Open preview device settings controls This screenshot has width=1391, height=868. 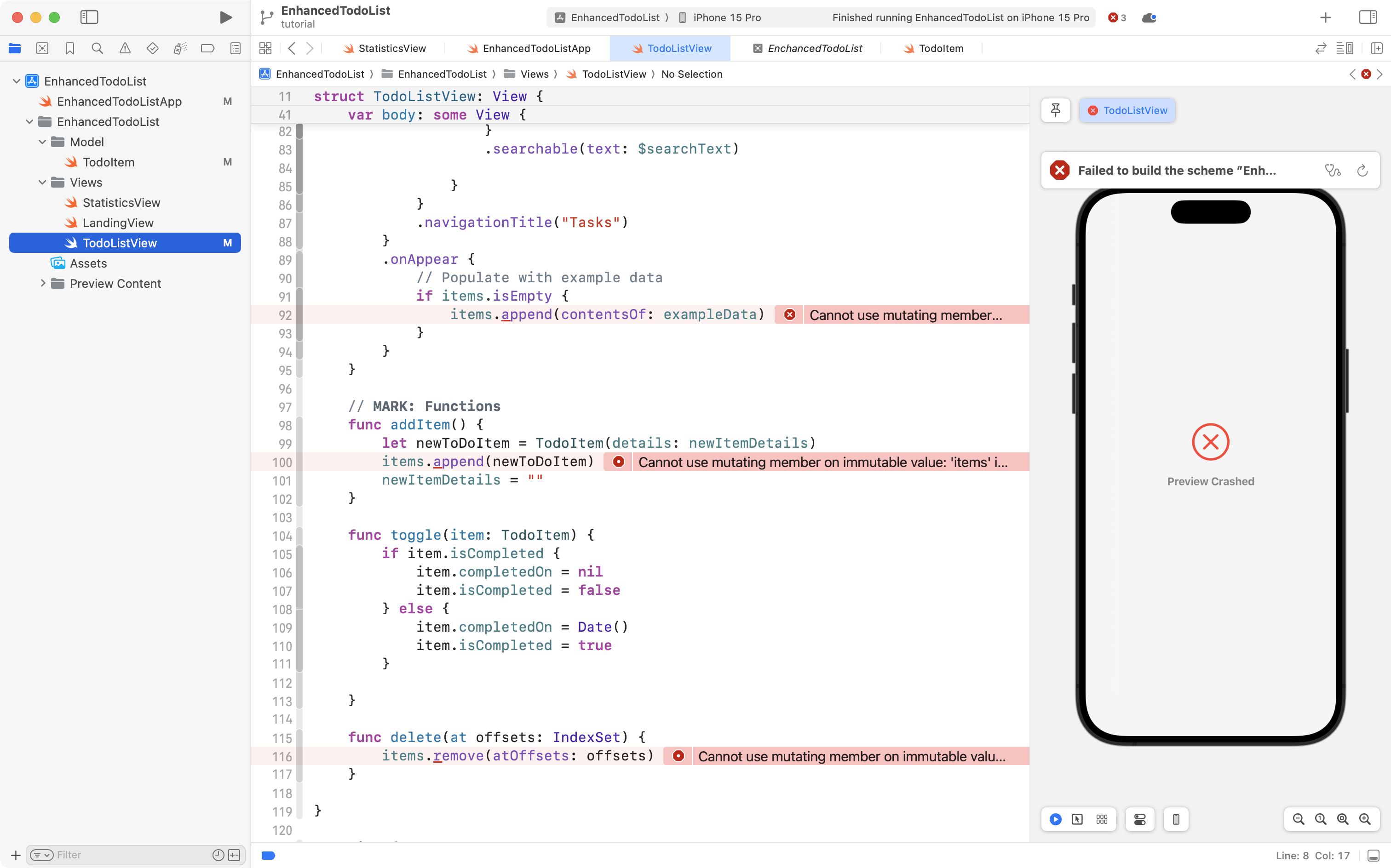1139,819
